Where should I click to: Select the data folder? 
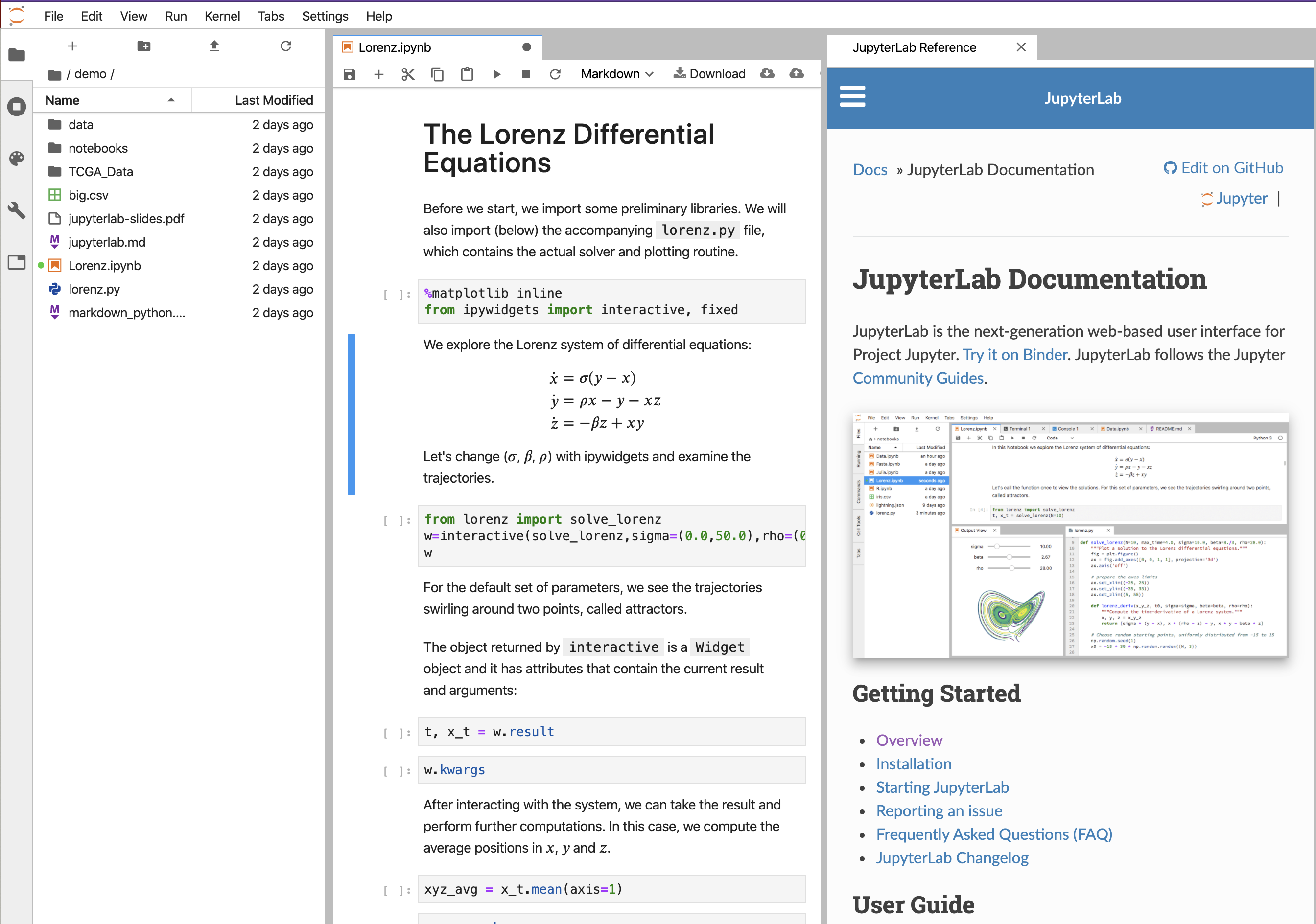(179, 125)
